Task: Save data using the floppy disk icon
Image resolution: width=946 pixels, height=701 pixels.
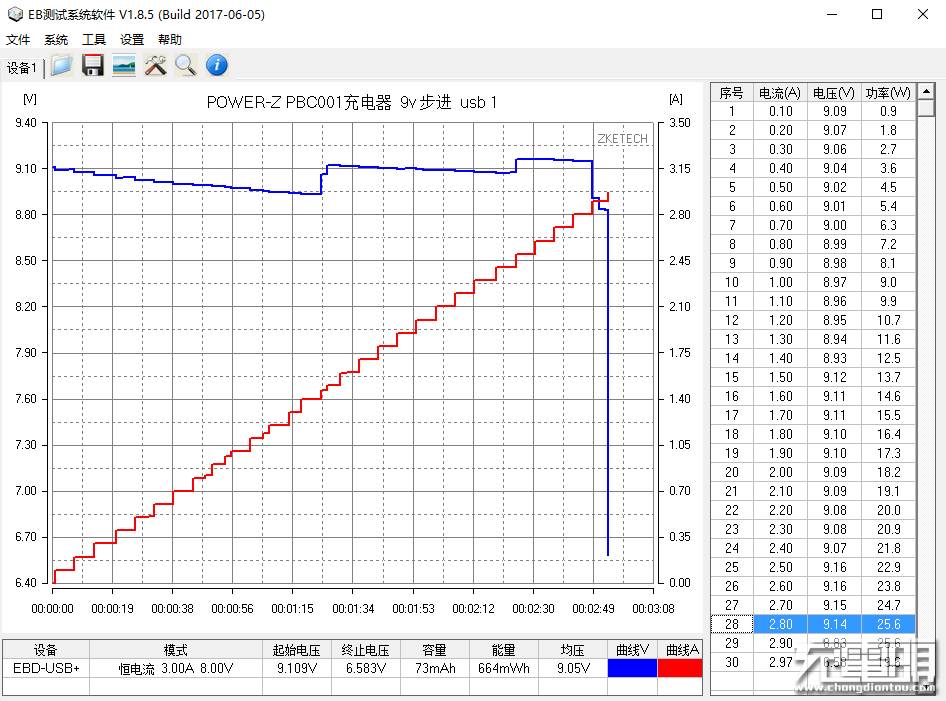Action: [93, 65]
